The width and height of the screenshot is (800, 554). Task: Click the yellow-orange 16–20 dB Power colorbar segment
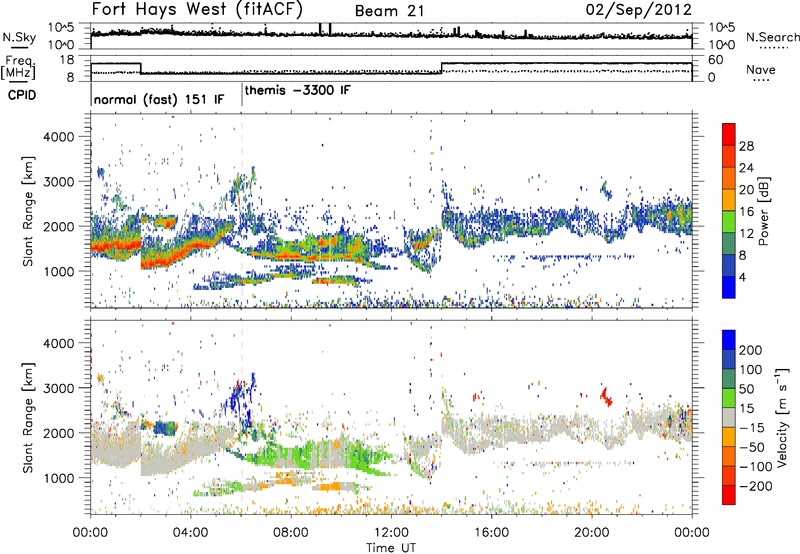tap(729, 200)
